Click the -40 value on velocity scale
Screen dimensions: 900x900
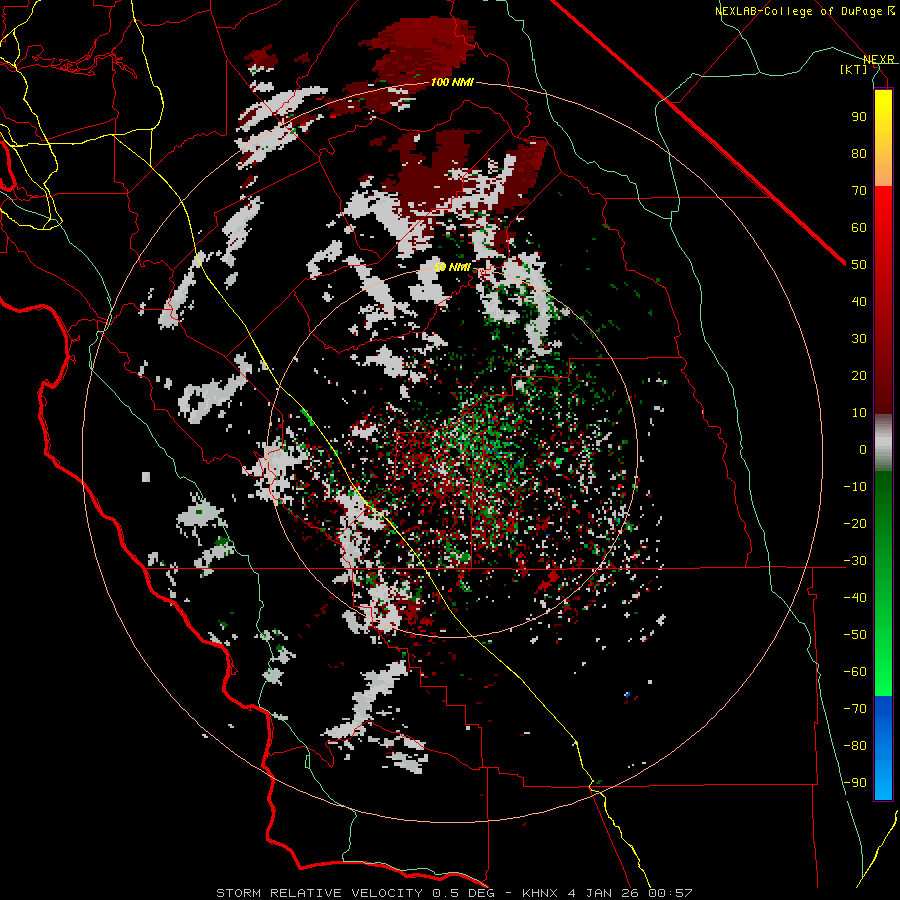point(855,598)
